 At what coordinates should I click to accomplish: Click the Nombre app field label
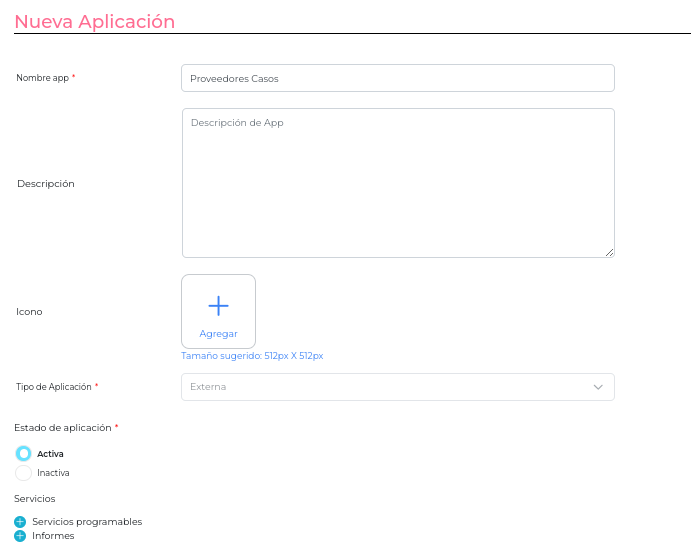tap(43, 78)
